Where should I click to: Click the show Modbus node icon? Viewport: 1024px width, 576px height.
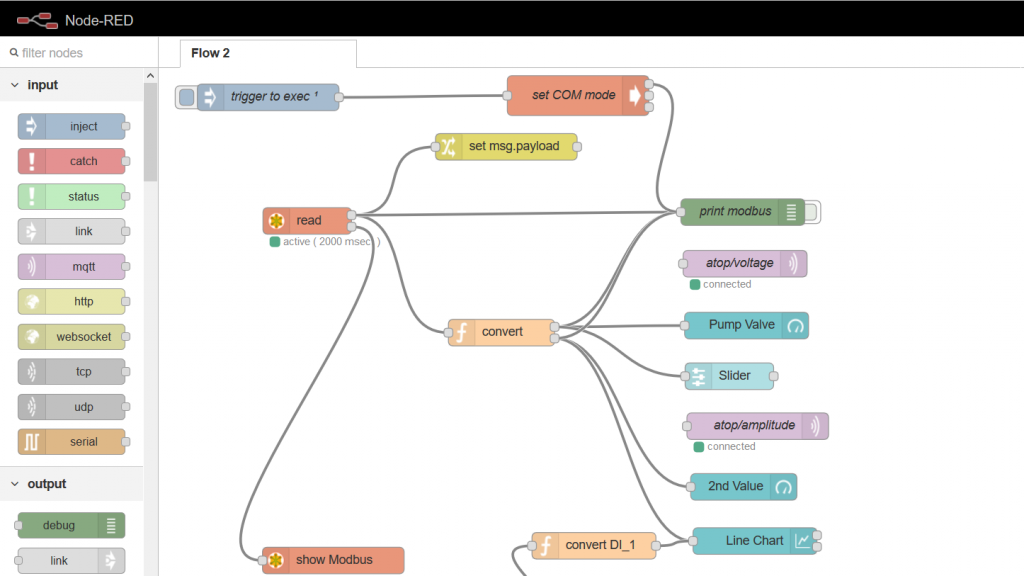[x=276, y=560]
